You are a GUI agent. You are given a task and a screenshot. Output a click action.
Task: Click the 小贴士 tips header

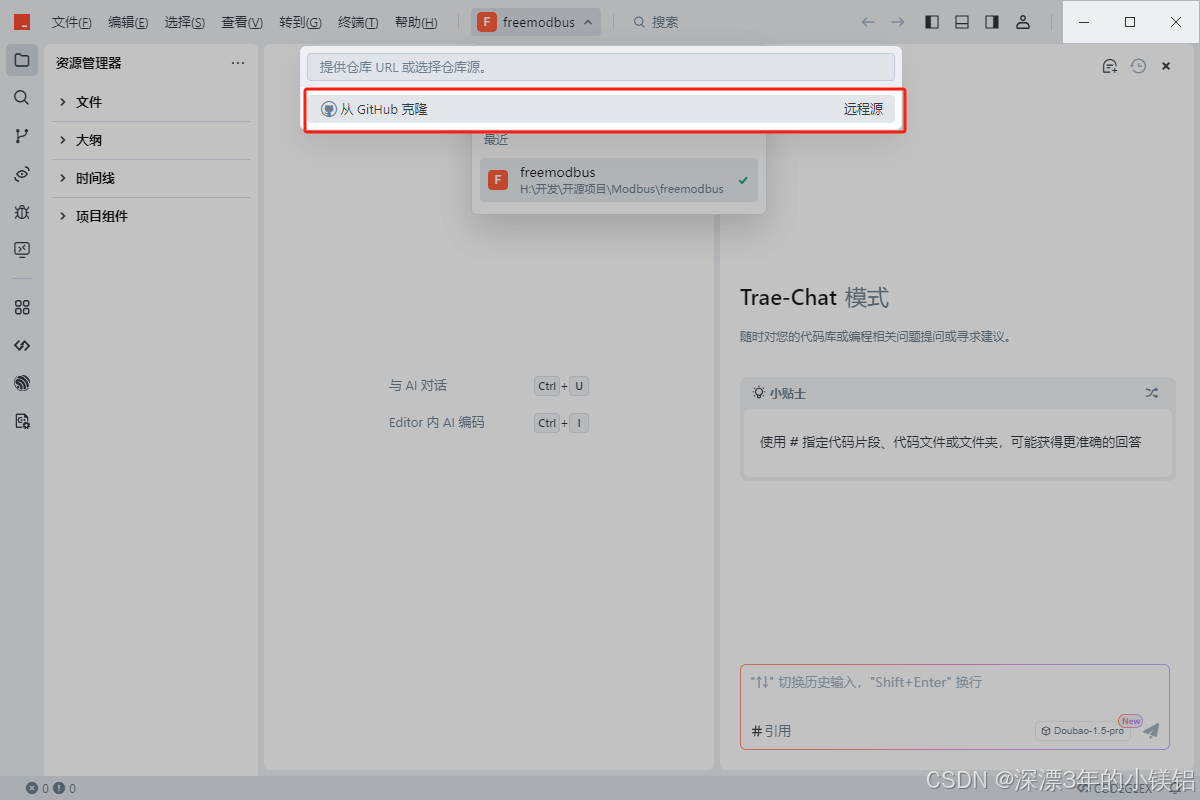click(779, 393)
